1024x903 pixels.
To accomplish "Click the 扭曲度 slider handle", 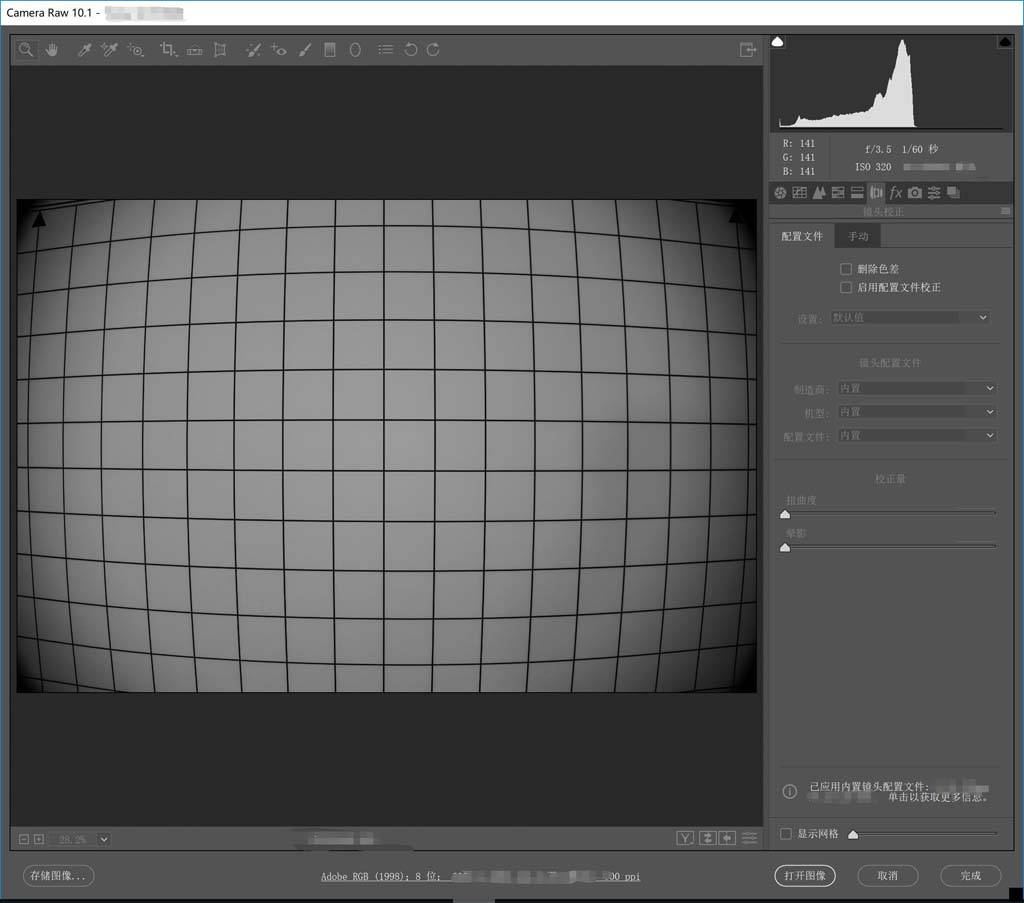I will [785, 514].
